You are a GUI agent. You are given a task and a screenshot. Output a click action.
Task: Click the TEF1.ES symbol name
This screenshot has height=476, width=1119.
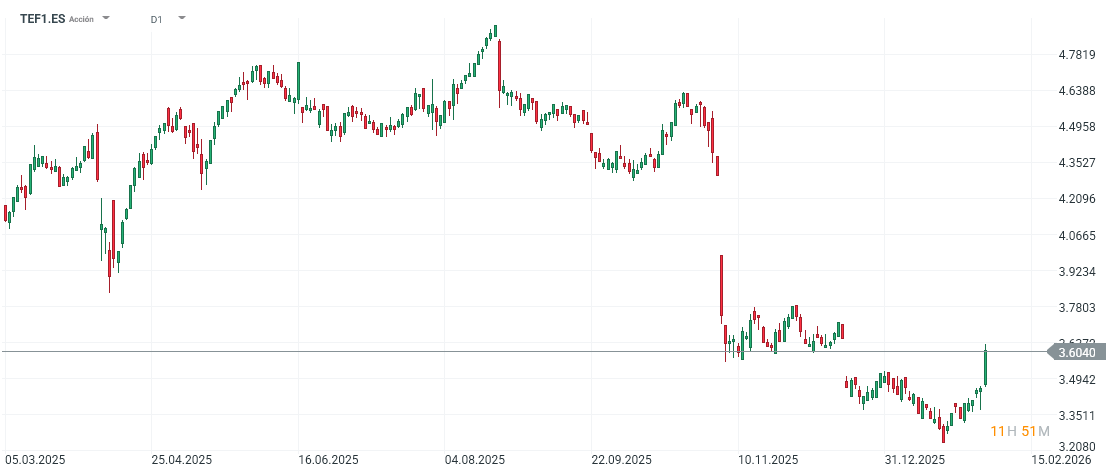(42, 19)
